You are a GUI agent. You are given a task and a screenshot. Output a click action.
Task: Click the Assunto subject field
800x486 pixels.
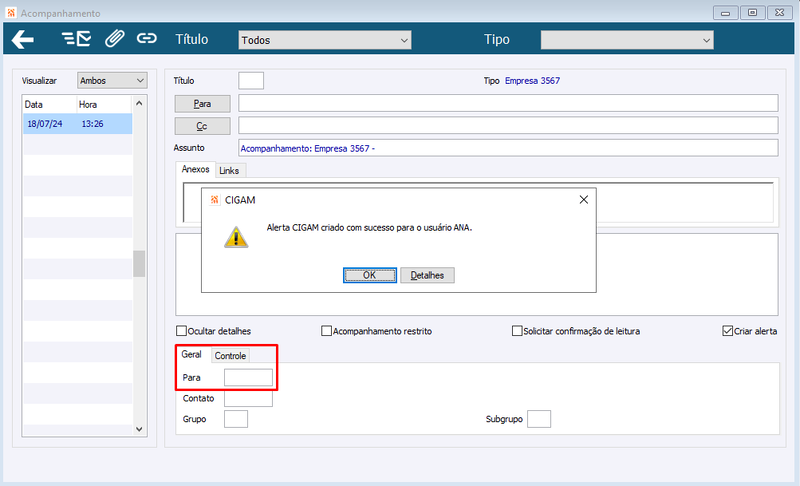(x=508, y=148)
